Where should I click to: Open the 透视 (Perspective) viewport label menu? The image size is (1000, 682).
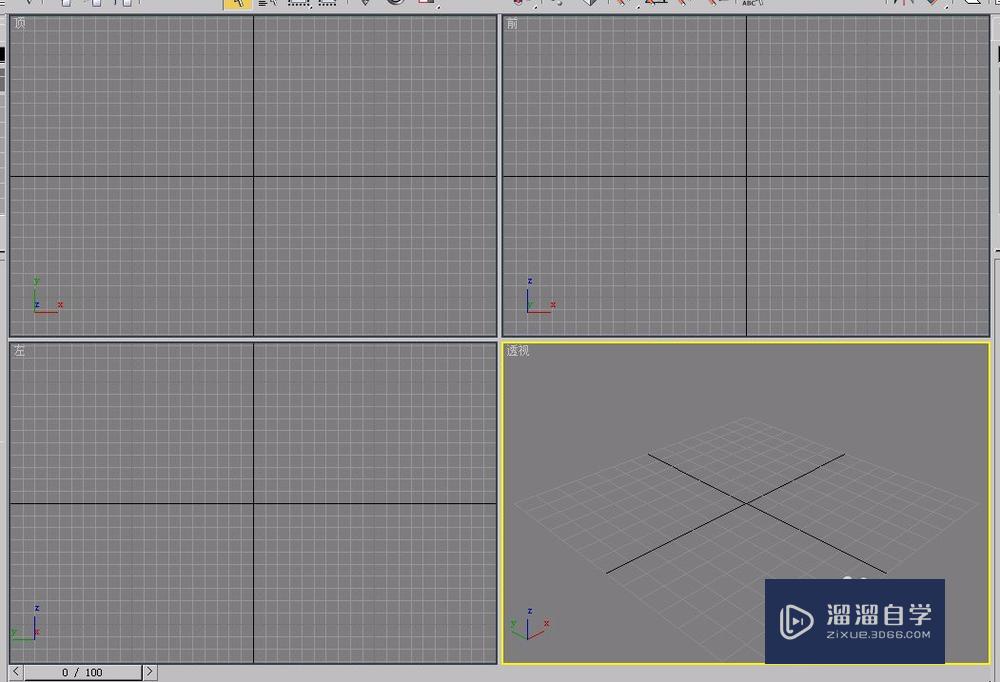click(518, 351)
